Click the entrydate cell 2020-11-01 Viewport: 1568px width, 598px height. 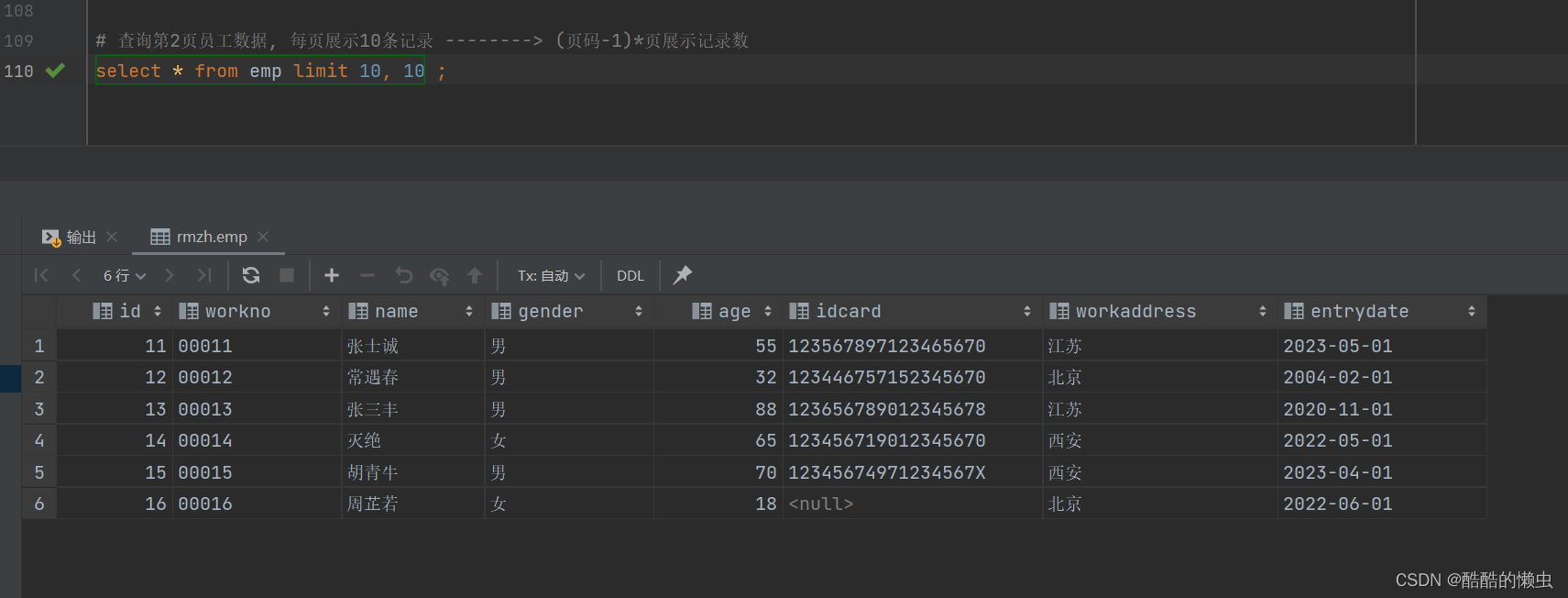point(1382,409)
